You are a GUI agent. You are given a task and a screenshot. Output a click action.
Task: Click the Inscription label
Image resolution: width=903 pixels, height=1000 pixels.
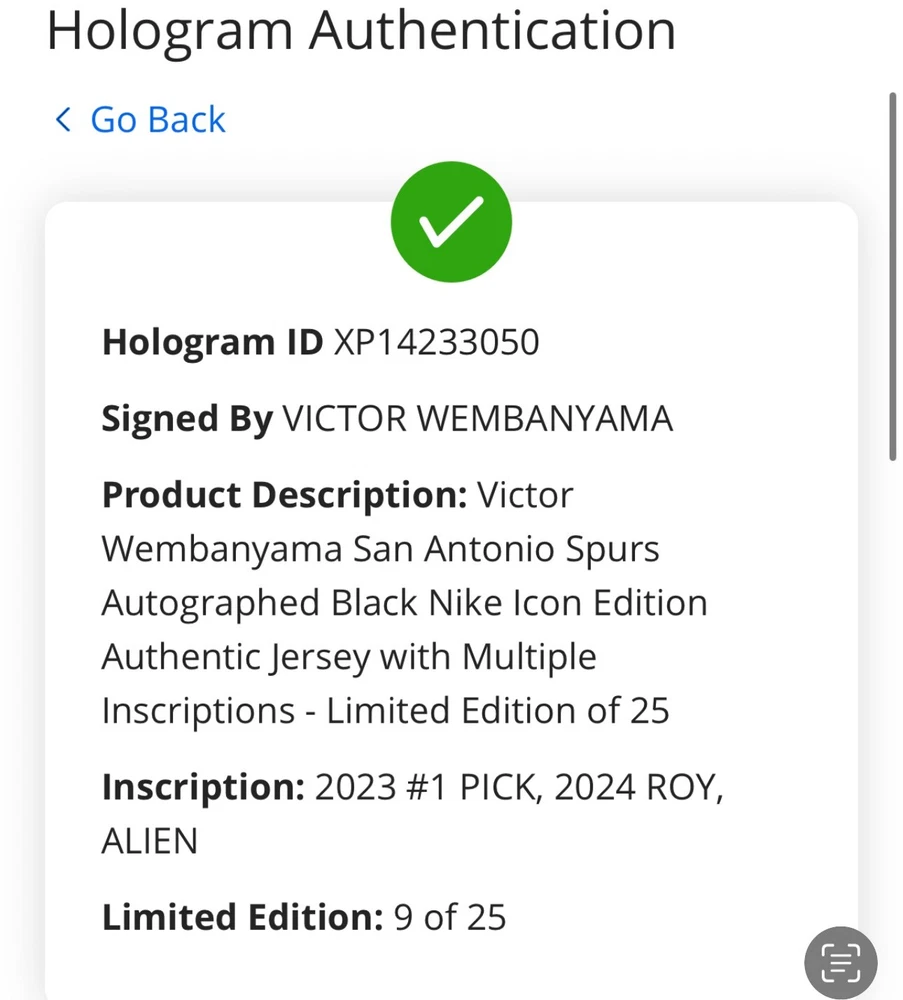click(203, 787)
